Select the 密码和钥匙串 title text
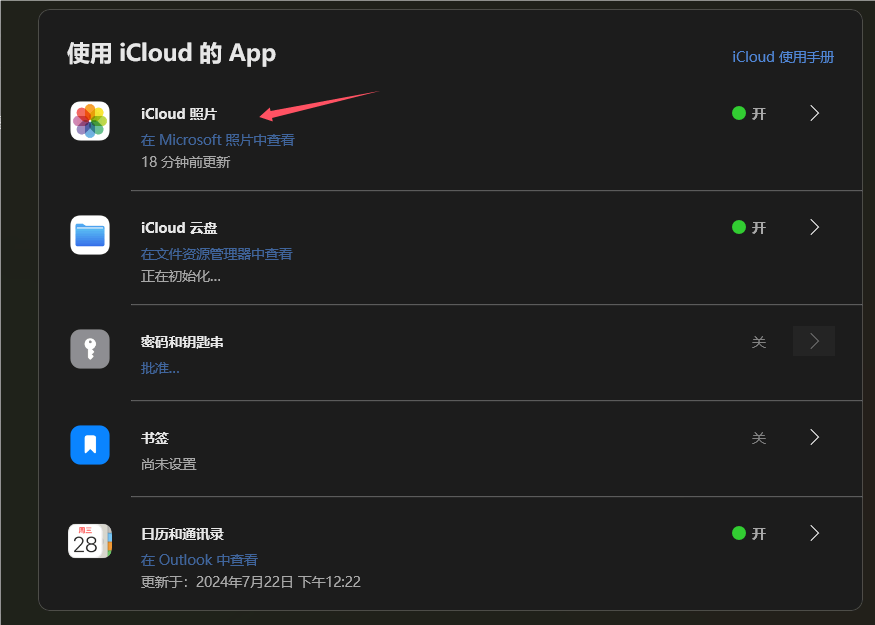This screenshot has width=875, height=625. (182, 342)
